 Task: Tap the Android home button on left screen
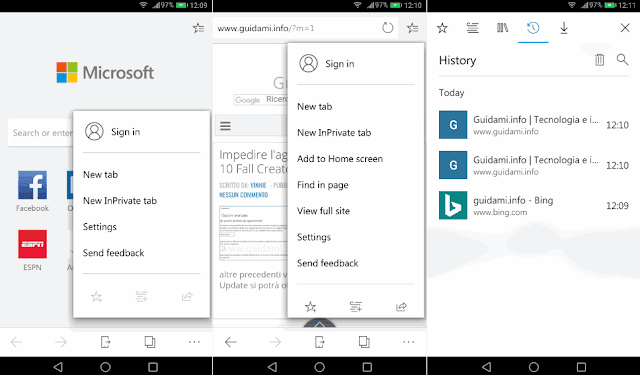pos(105,367)
